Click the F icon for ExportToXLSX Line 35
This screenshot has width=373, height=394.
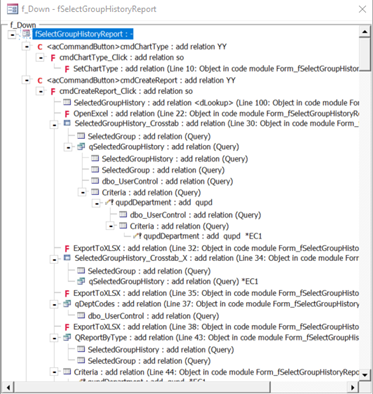pyautogui.click(x=67, y=294)
